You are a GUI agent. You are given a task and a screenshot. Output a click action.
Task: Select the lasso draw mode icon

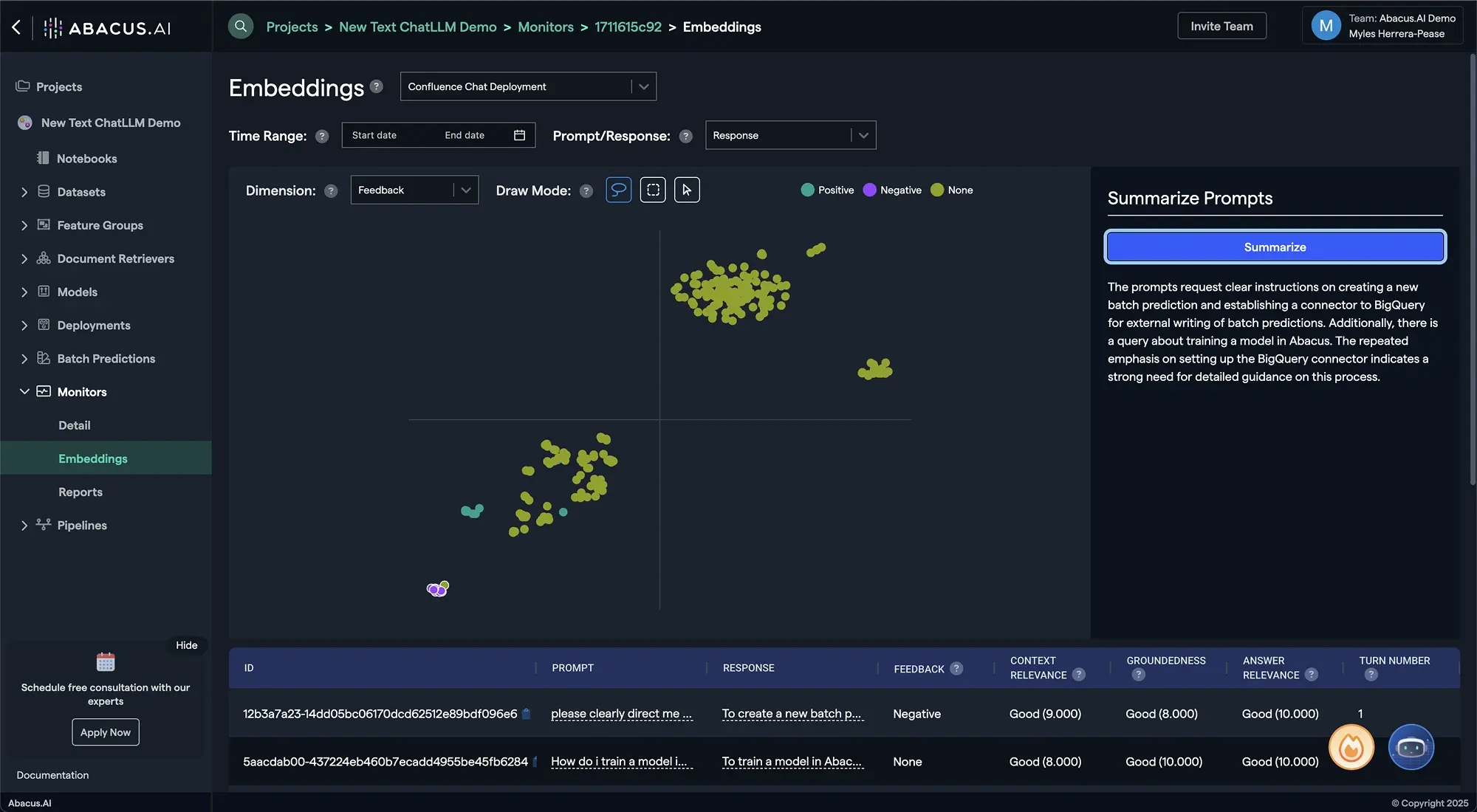(x=618, y=190)
